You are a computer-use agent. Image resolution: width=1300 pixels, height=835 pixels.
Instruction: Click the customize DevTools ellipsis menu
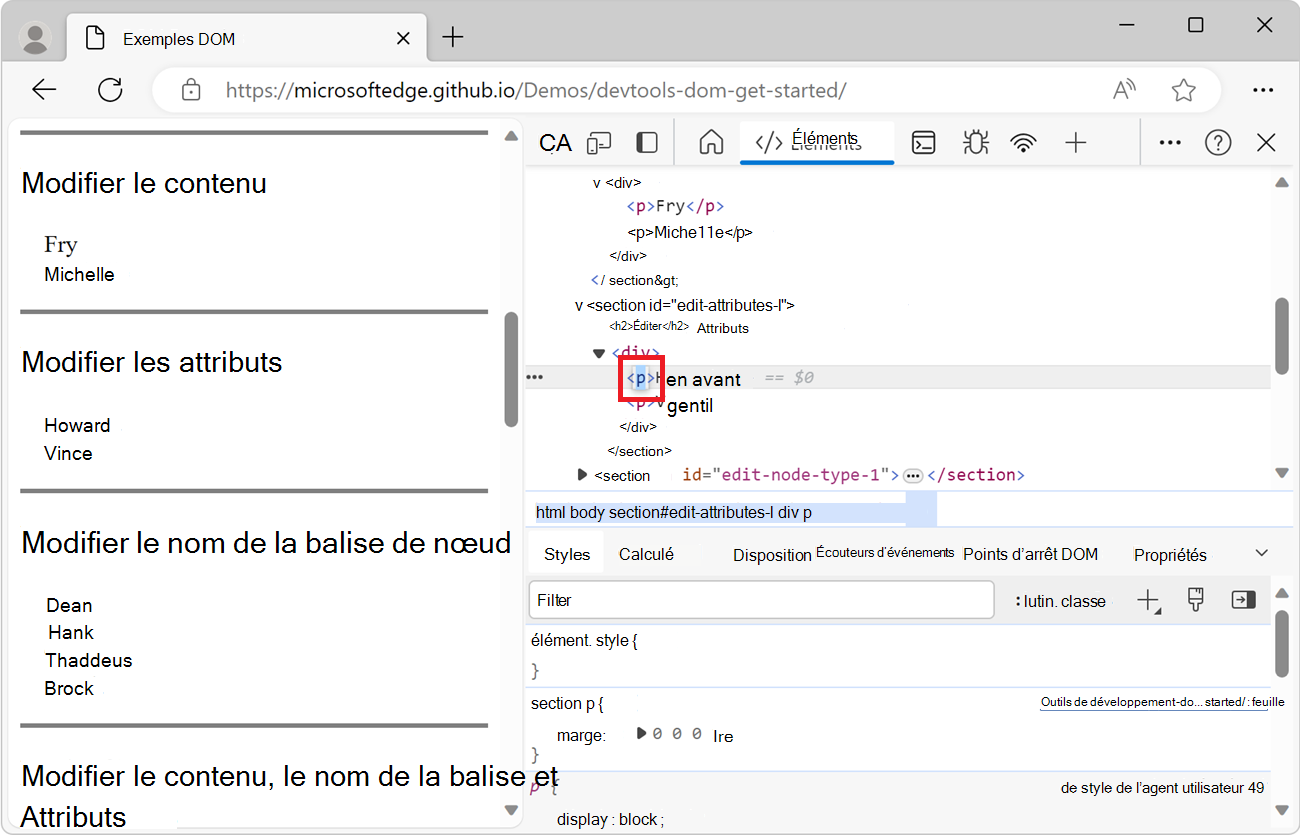(1170, 142)
